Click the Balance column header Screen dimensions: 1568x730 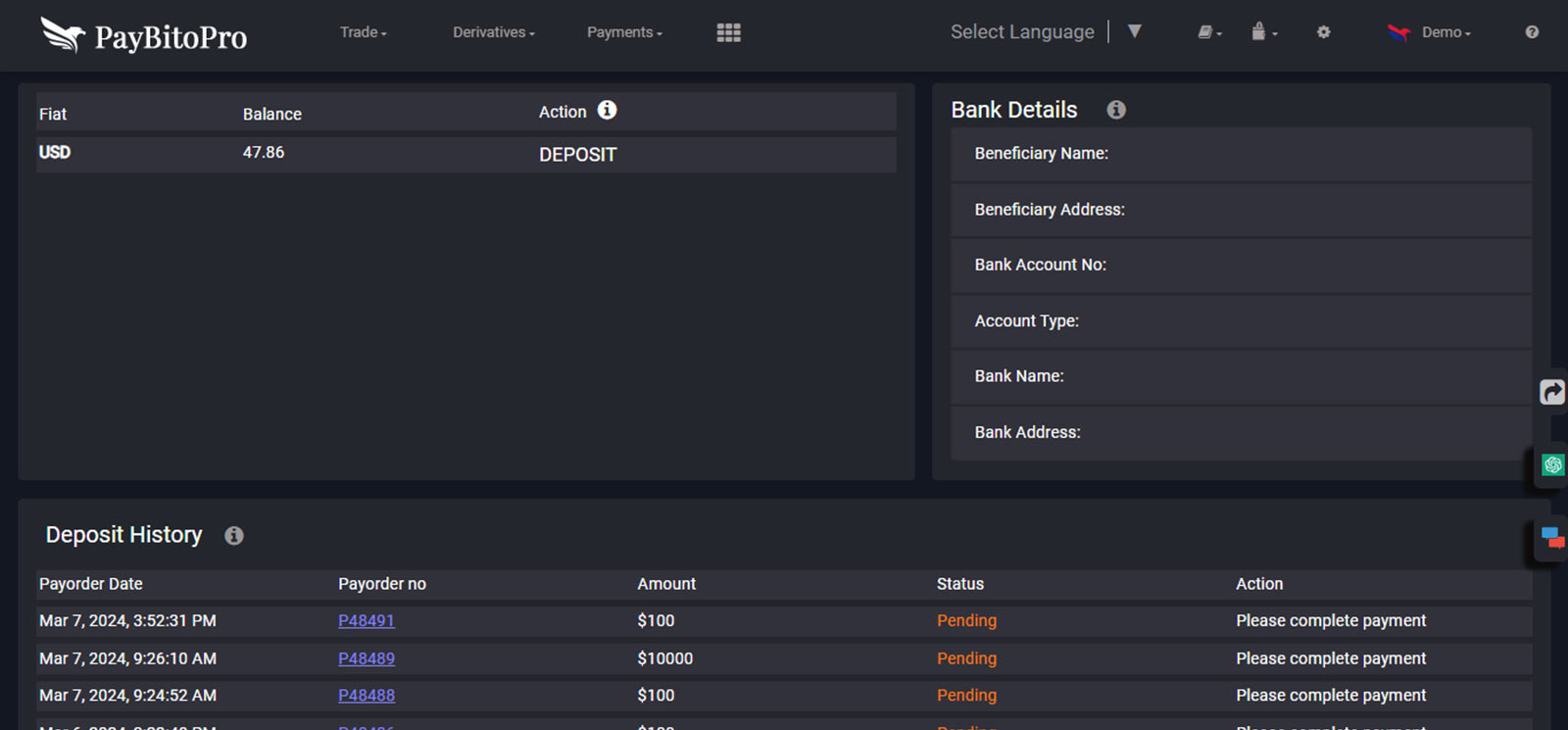pos(272,114)
